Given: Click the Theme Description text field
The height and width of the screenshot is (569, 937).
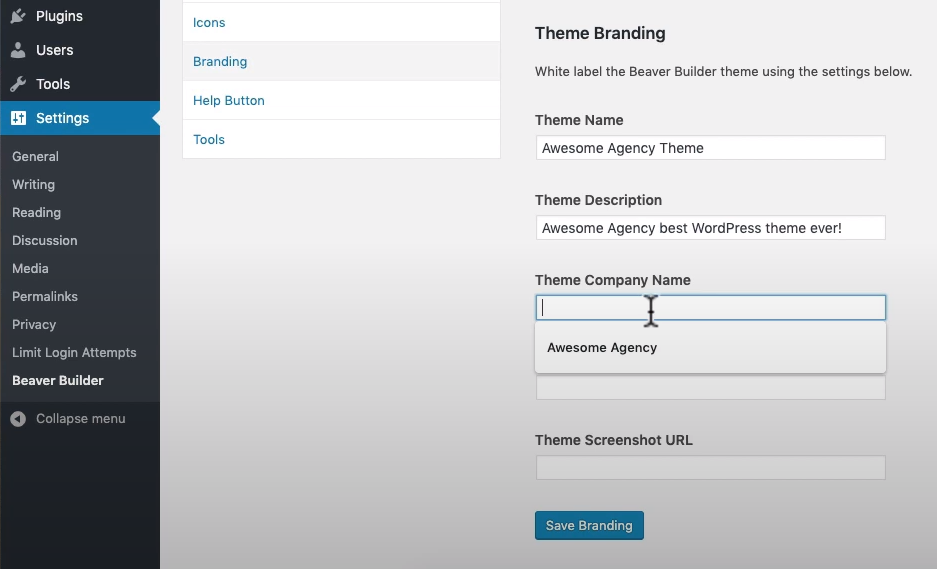Looking at the screenshot, I should click(x=710, y=228).
